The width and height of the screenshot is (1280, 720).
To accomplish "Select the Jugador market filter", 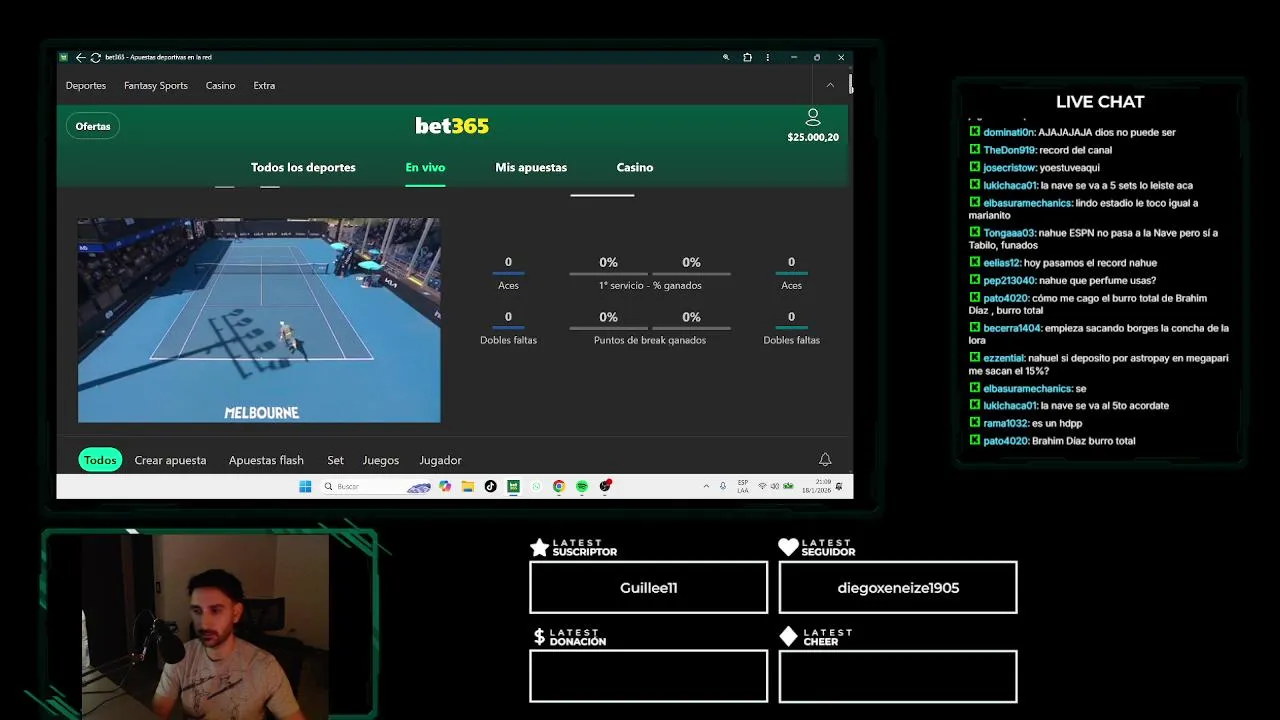I will coord(440,460).
